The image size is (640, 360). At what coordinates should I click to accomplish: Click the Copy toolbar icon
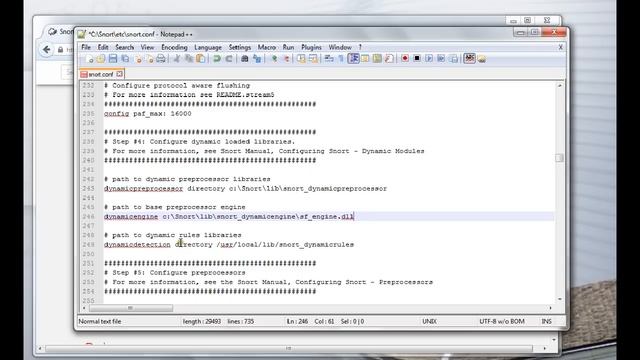point(189,59)
